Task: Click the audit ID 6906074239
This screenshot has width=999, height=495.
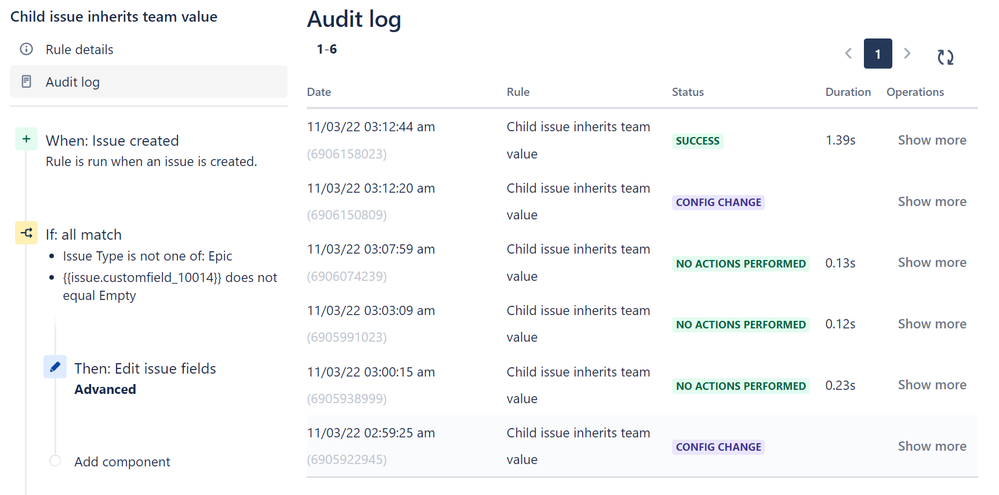Action: point(347,276)
